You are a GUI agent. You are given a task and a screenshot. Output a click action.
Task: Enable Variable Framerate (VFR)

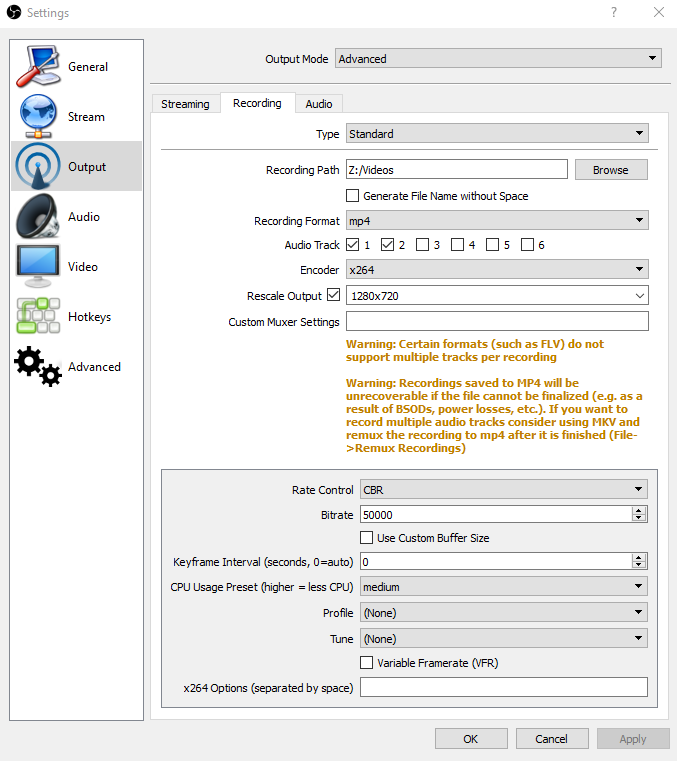pos(366,662)
